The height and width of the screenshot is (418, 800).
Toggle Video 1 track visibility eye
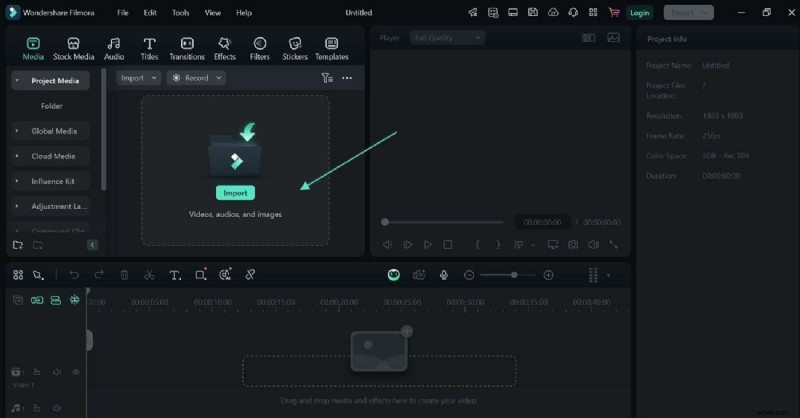76,372
